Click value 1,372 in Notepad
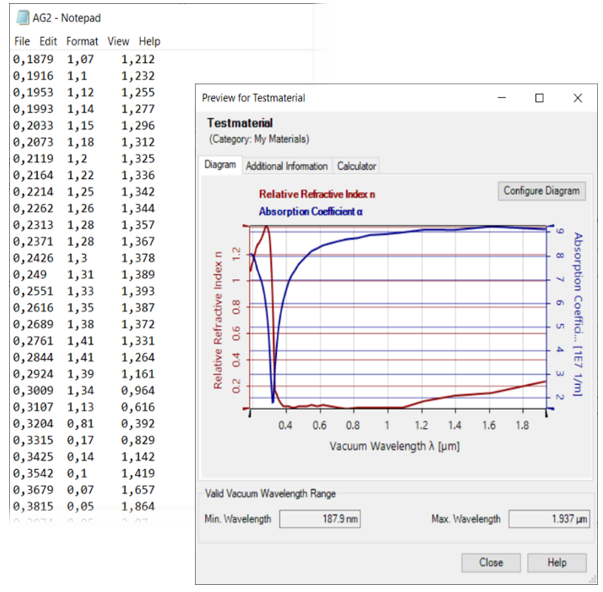 [x=138, y=324]
